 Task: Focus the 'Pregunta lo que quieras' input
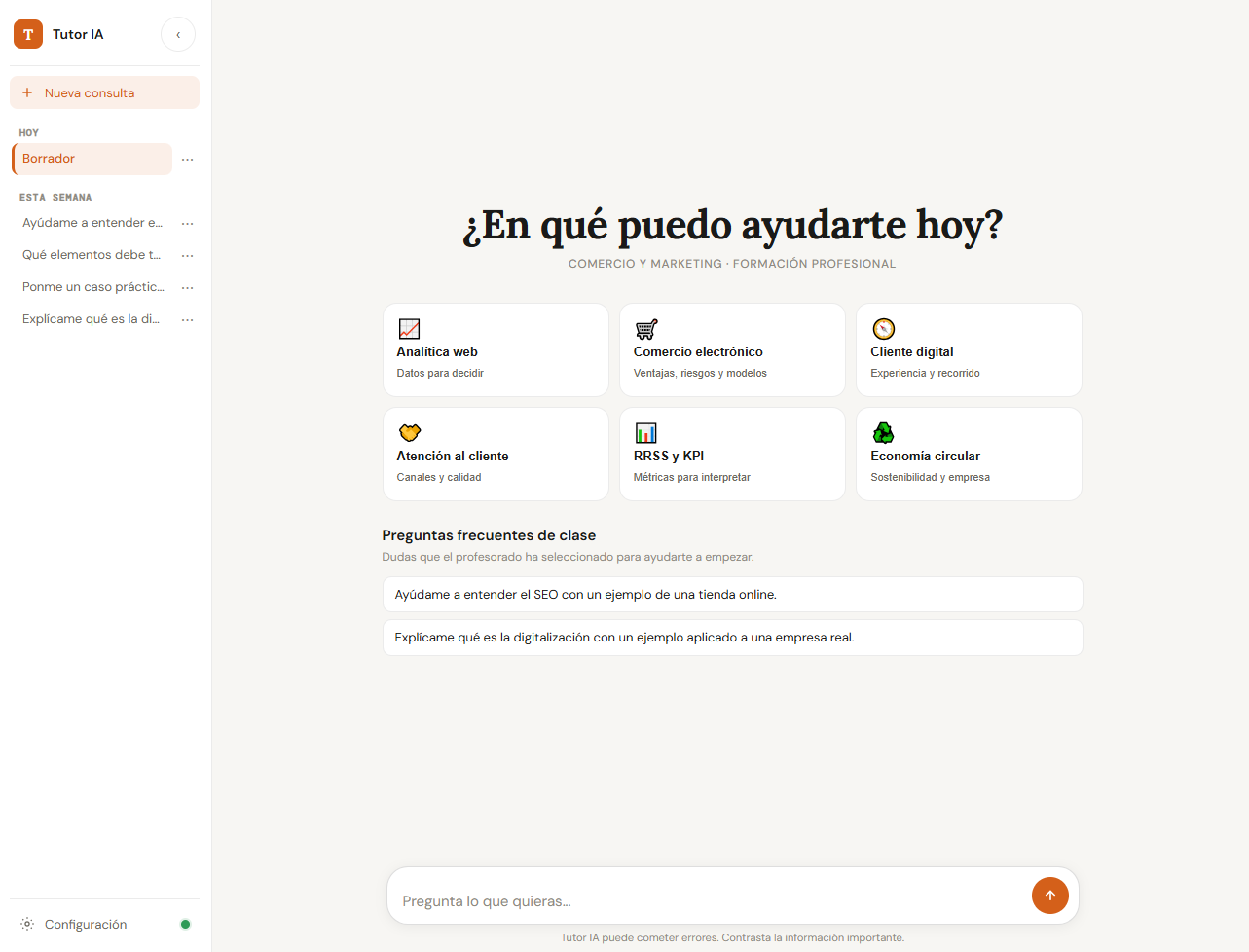click(711, 901)
